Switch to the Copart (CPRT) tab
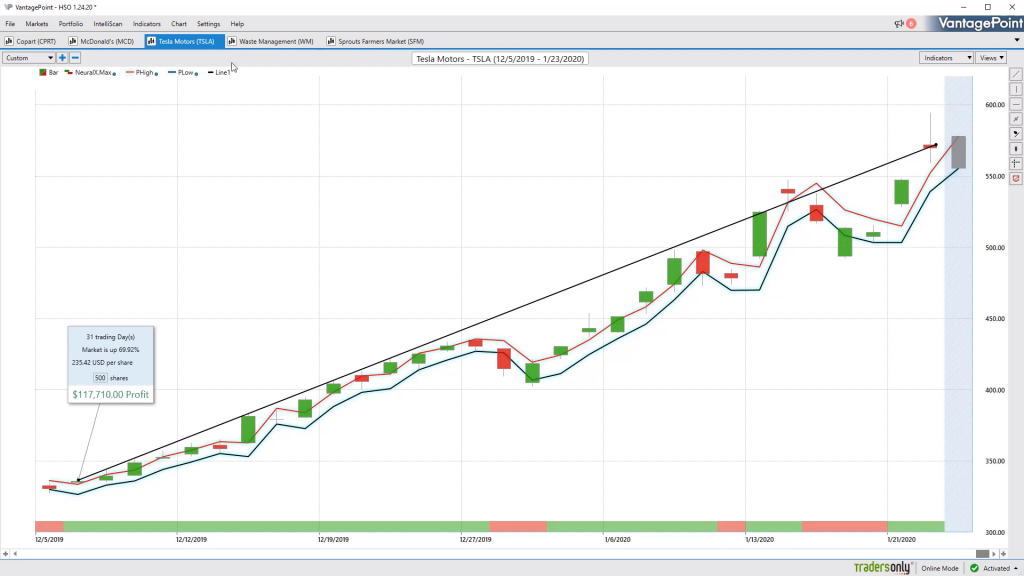1024x576 pixels. click(x=31, y=41)
